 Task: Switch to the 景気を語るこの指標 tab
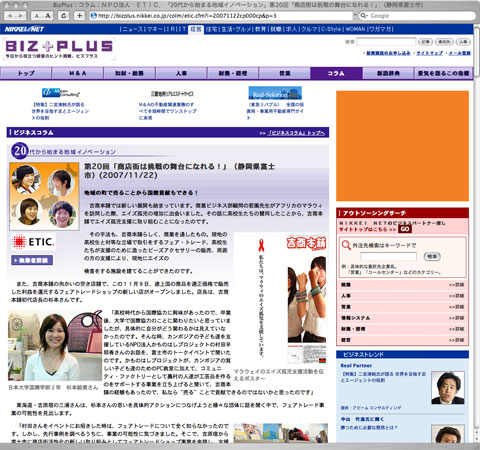[x=443, y=73]
